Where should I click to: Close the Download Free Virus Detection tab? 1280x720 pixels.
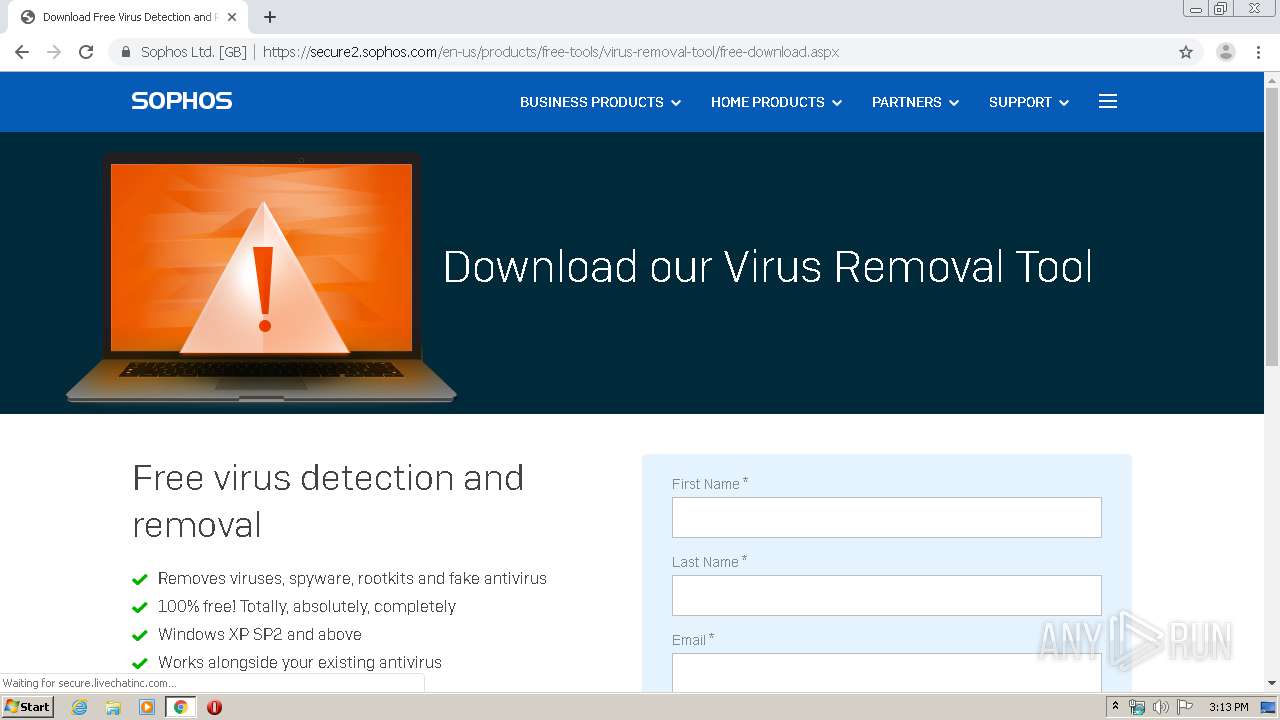coord(232,17)
